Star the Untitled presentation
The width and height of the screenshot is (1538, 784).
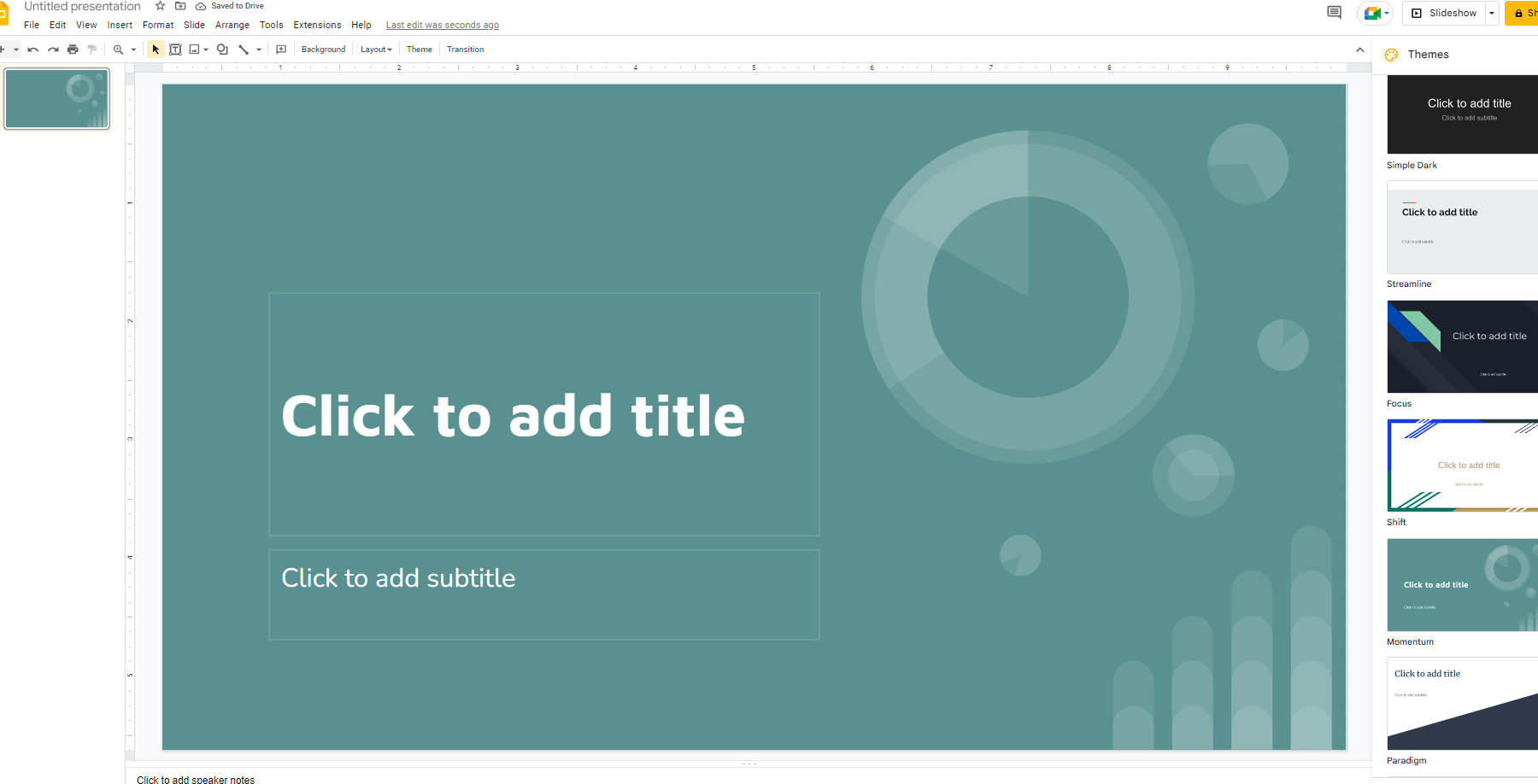point(160,6)
